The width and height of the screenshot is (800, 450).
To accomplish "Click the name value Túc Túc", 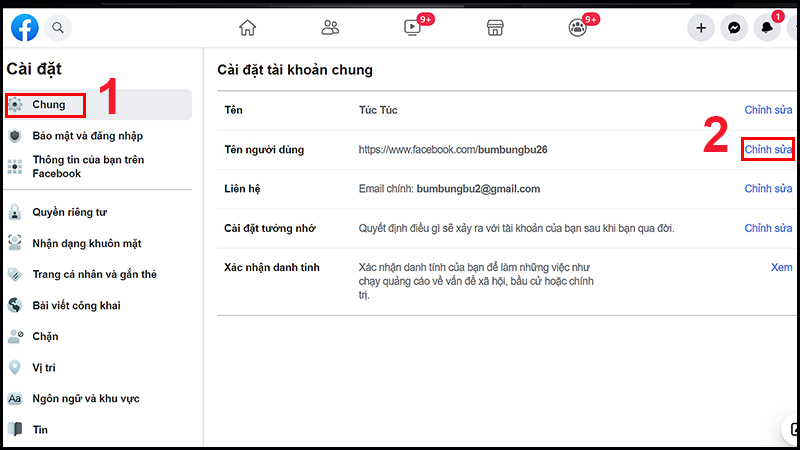I will (378, 110).
